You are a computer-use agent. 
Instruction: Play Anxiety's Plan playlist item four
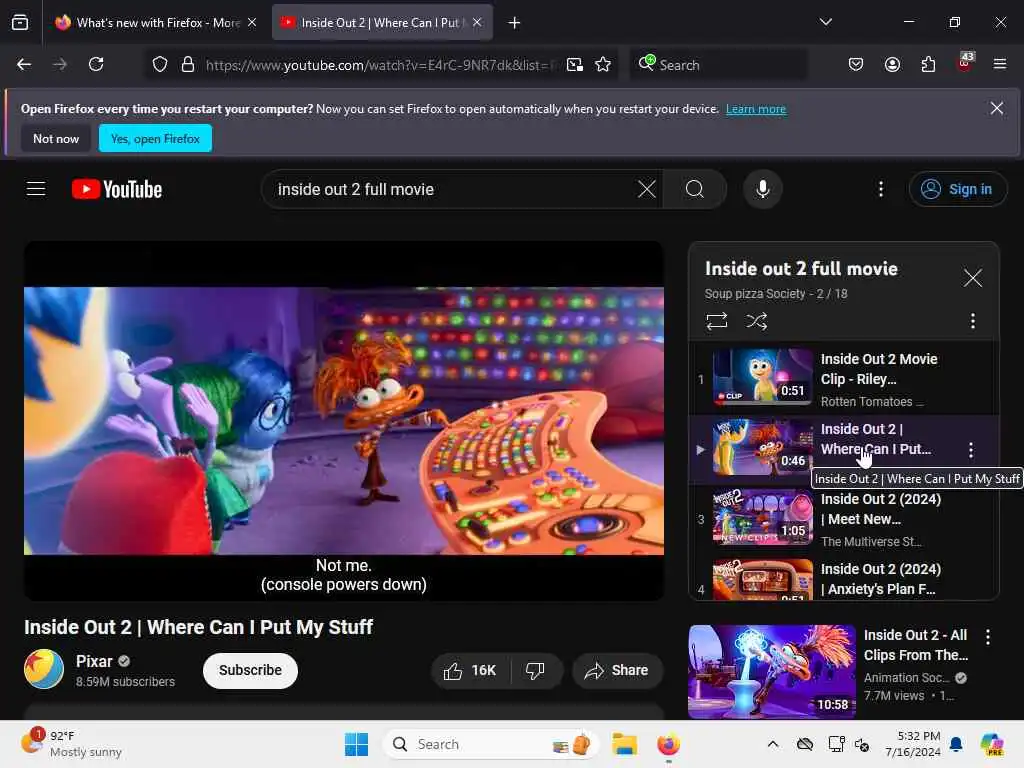[843, 577]
